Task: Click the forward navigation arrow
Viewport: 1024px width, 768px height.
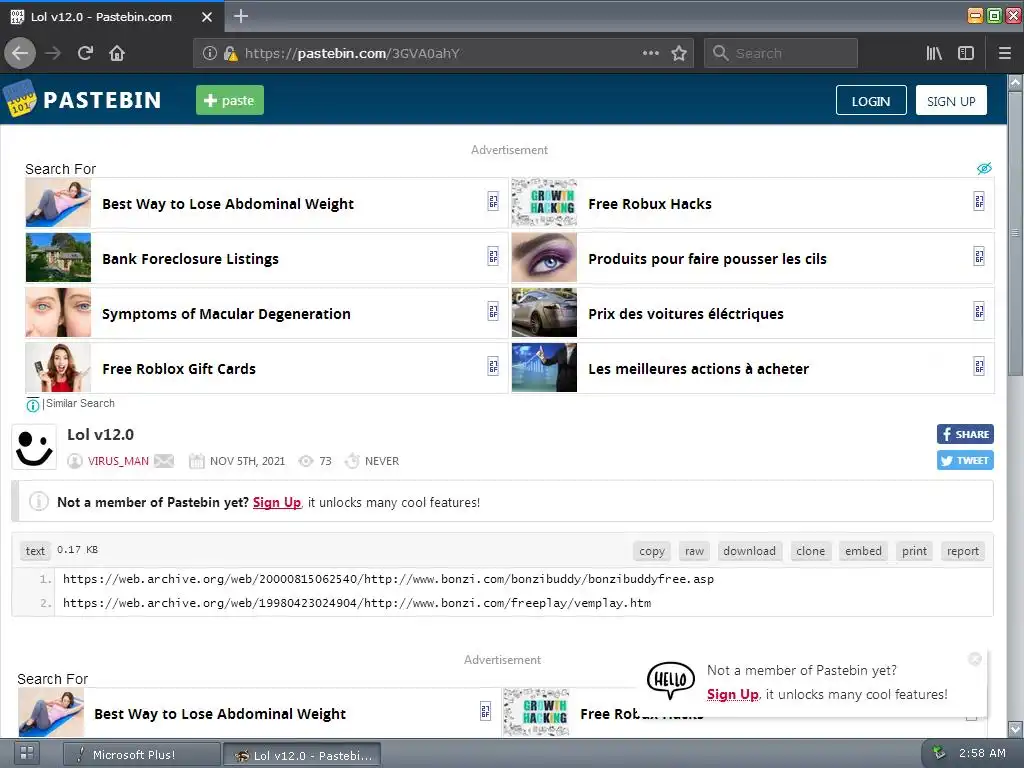Action: (53, 53)
